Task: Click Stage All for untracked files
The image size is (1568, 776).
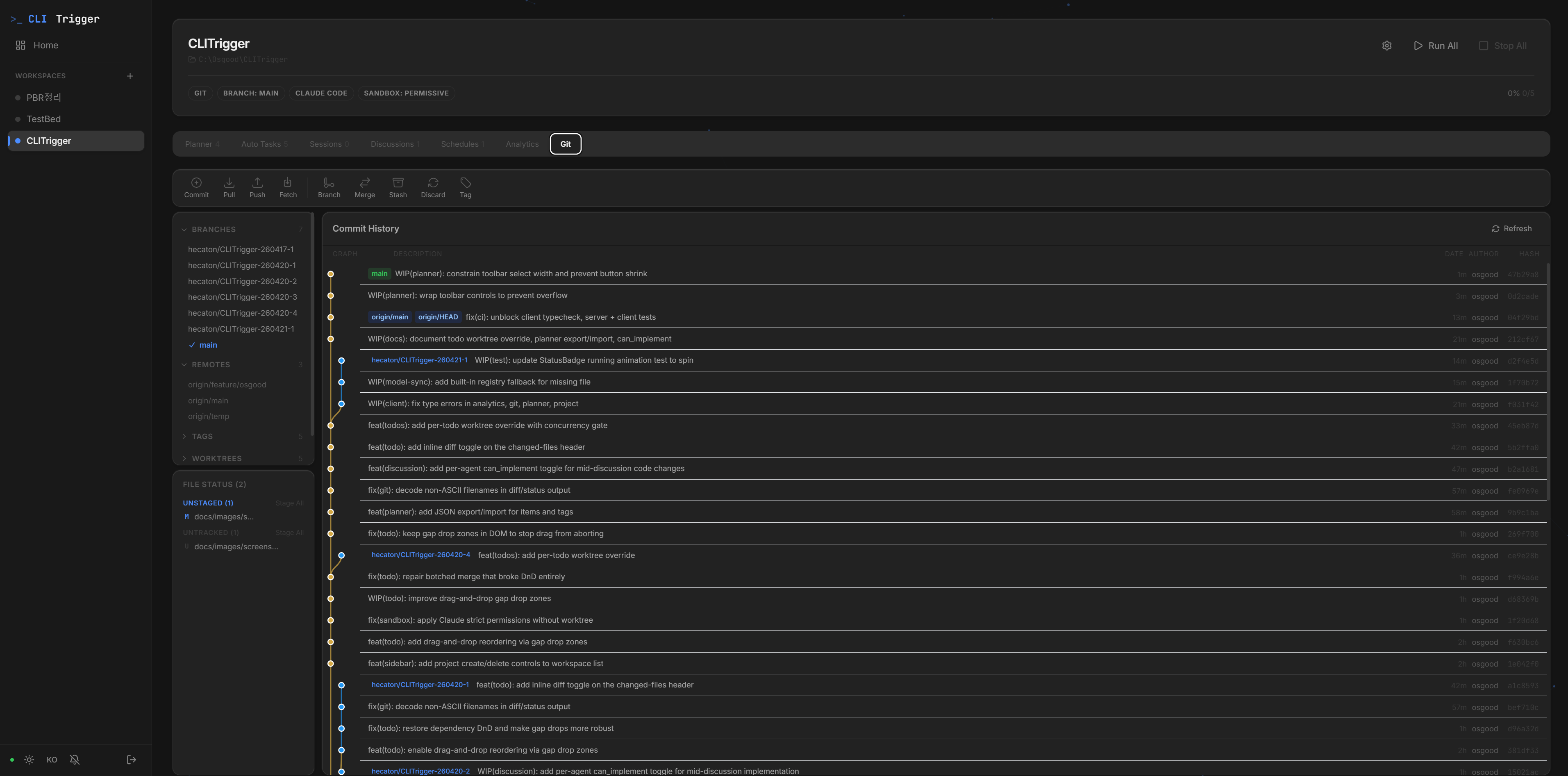Action: [289, 533]
